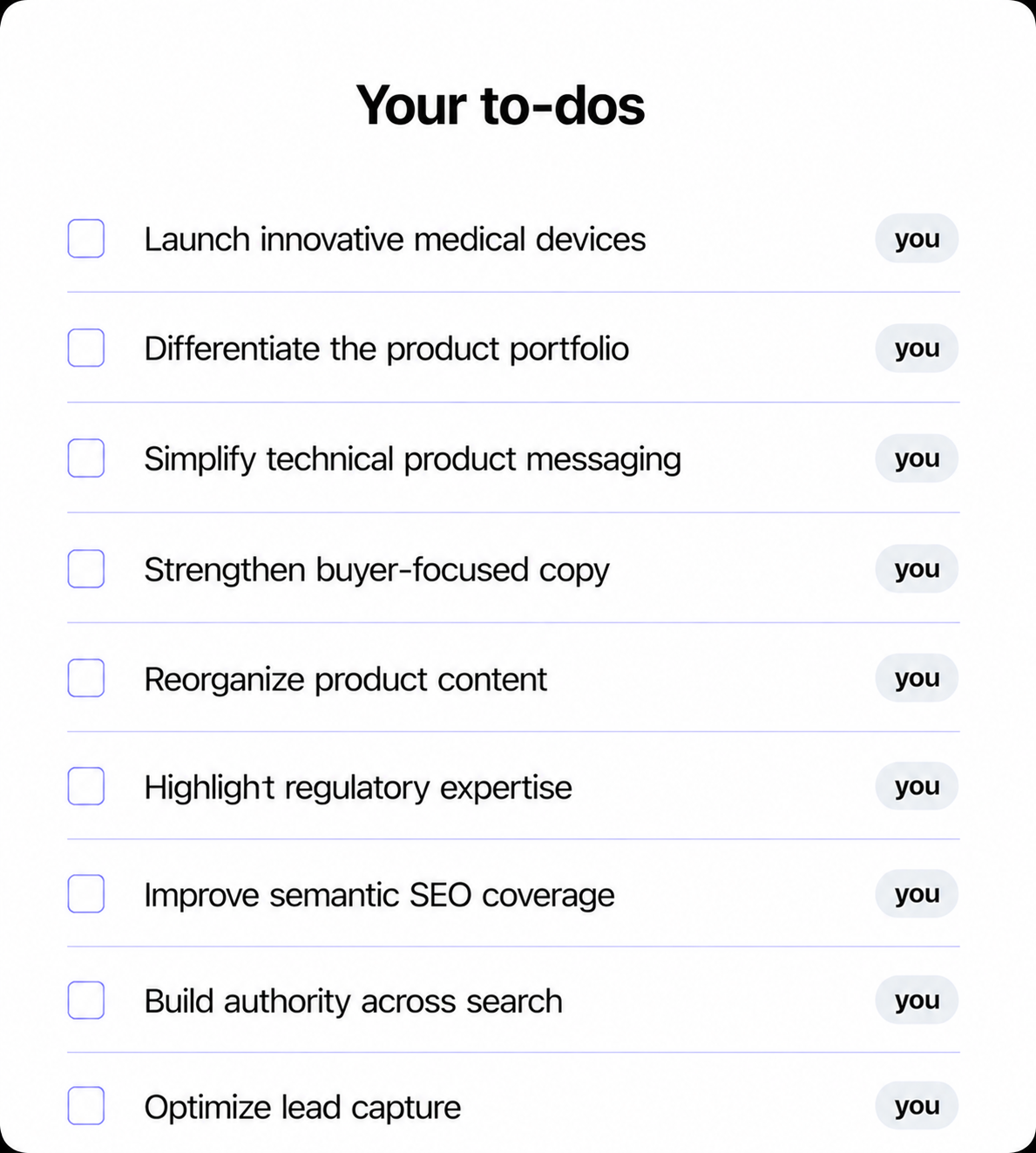
Task: Toggle the Strengthen buyer-focused copy checkbox
Action: 86,568
